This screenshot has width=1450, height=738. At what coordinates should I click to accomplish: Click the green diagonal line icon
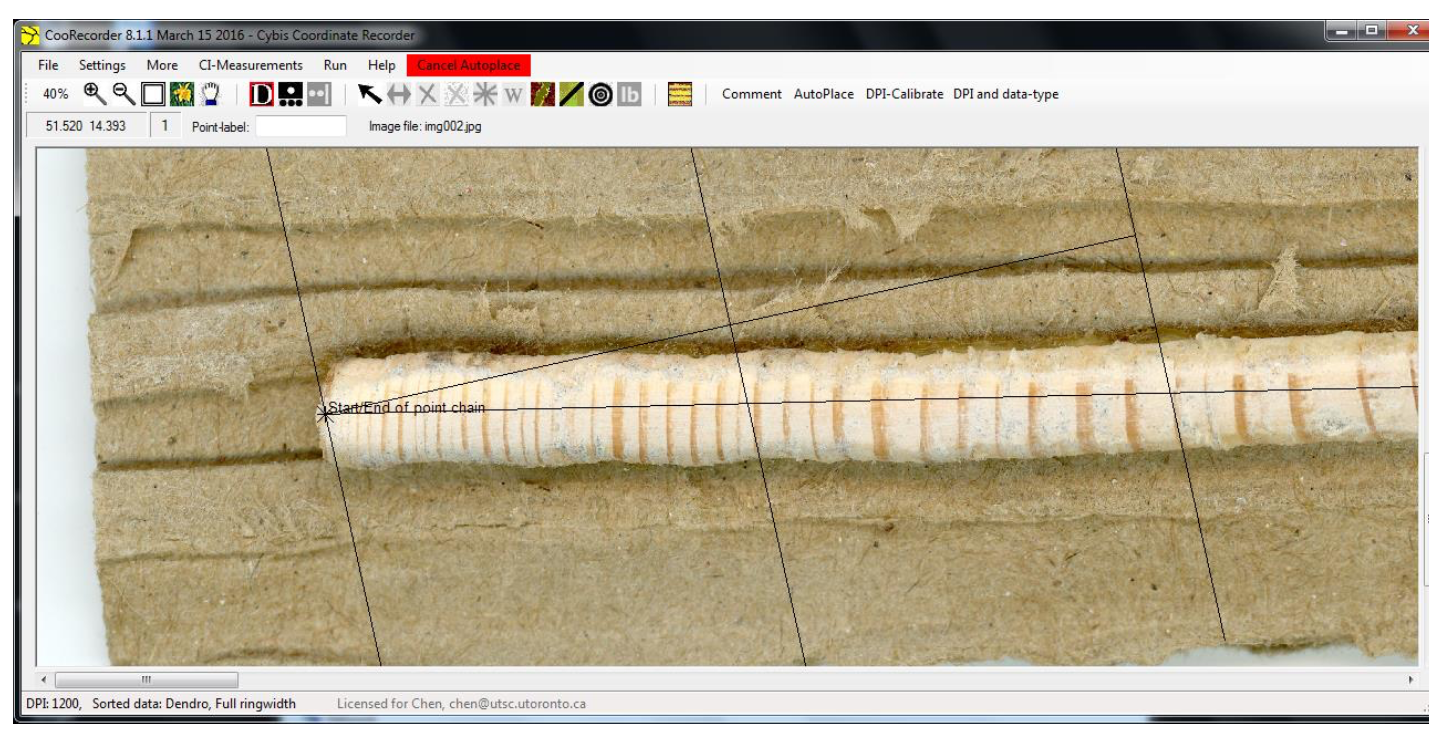pos(571,95)
